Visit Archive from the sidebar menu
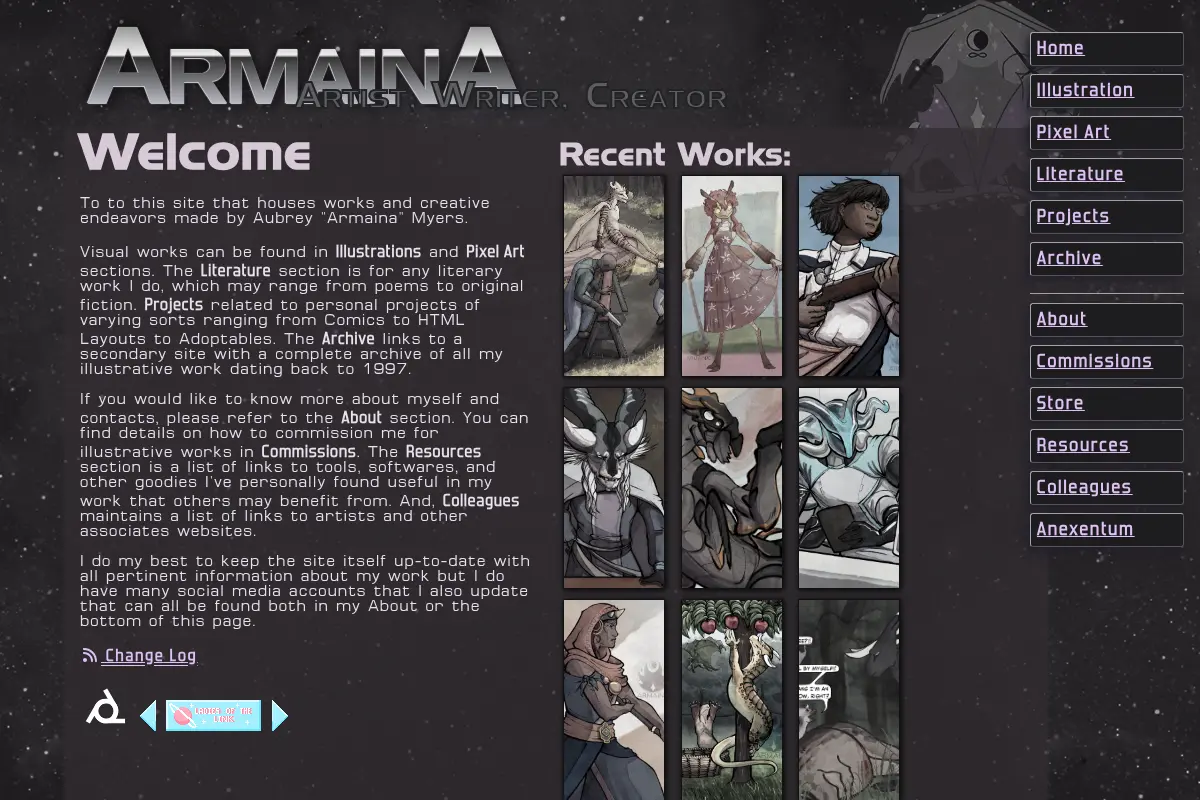Viewport: 1200px width, 800px height. point(1106,258)
